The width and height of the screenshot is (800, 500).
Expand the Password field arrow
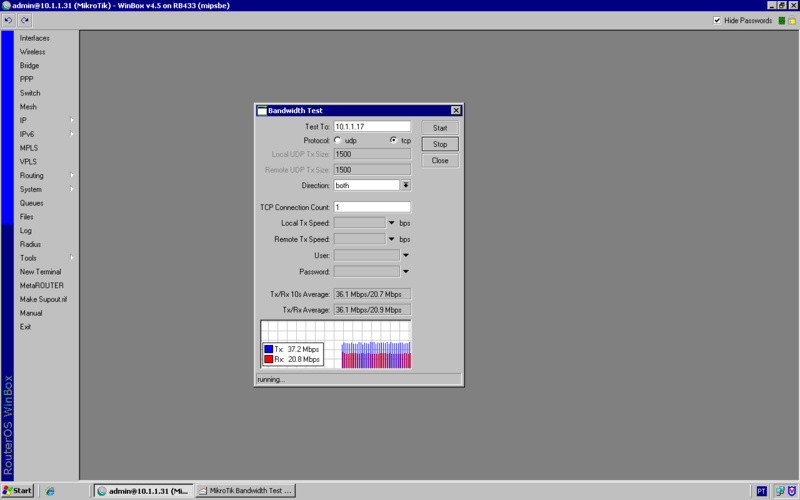406,271
